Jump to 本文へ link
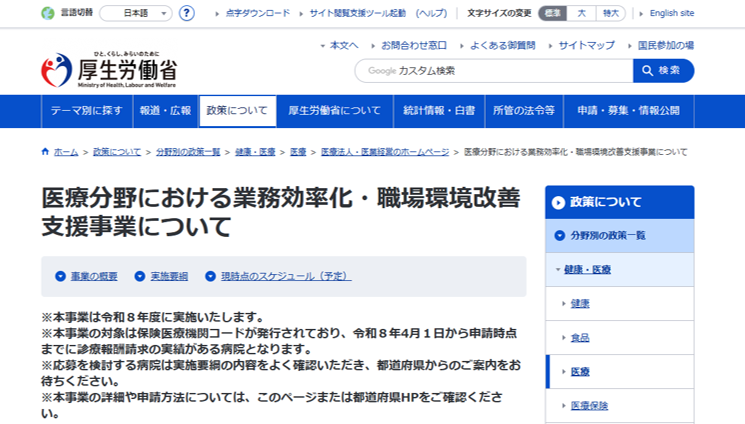The image size is (745, 424). coord(344,46)
